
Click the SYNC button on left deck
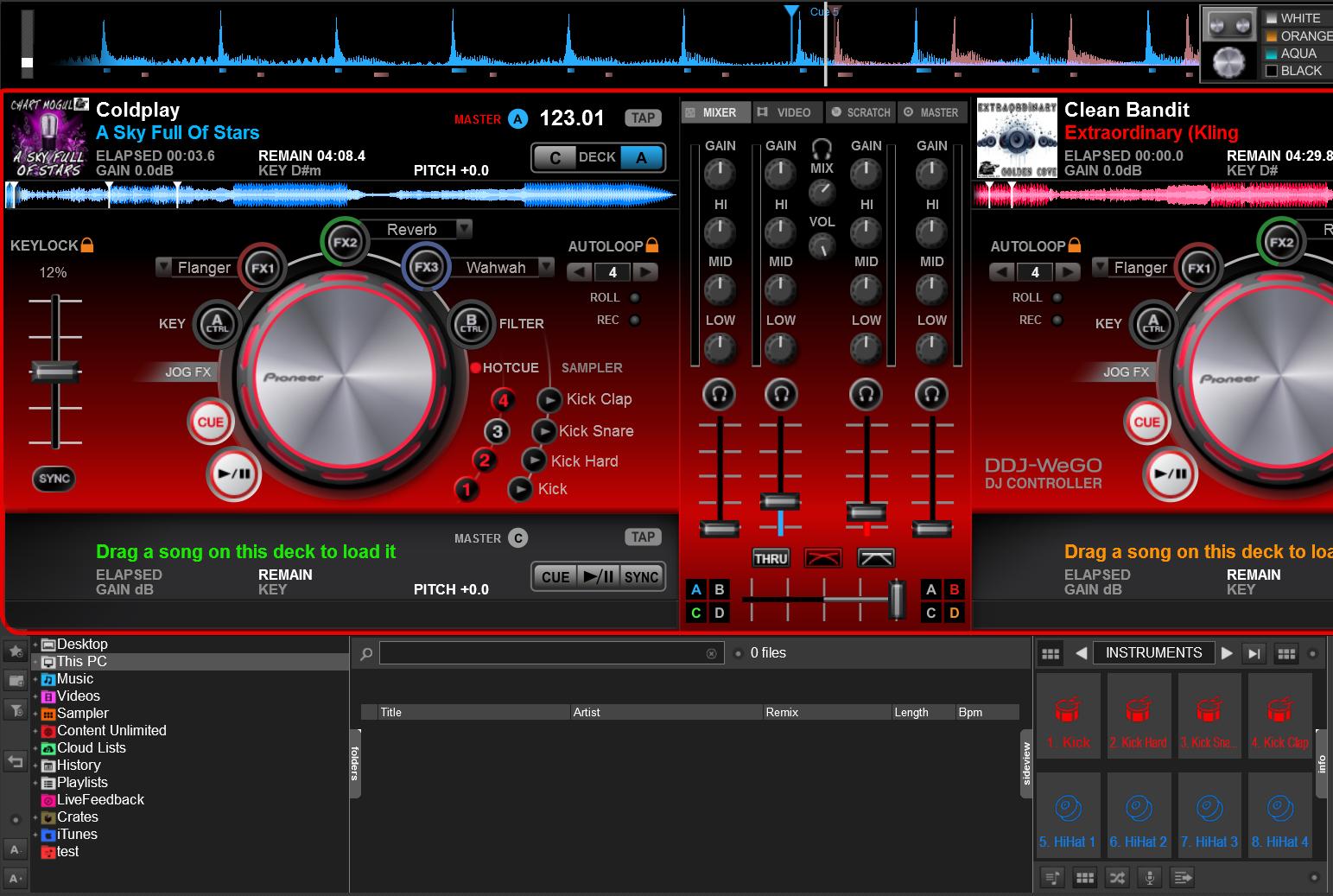point(54,479)
